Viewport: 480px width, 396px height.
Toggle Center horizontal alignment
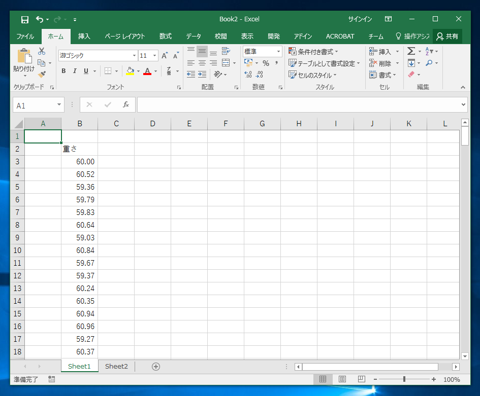[x=202, y=63]
